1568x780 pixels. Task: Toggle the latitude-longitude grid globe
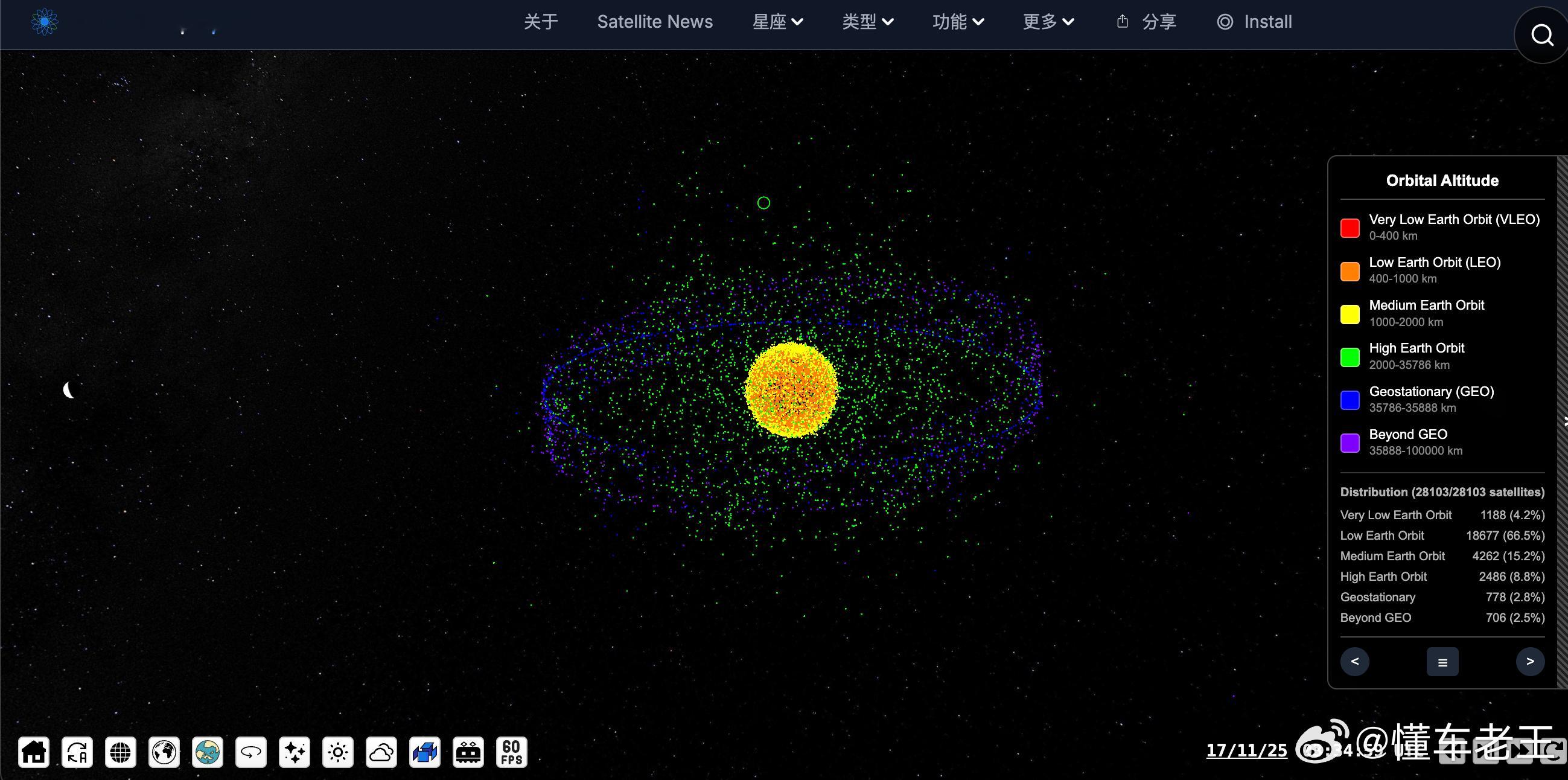(121, 752)
